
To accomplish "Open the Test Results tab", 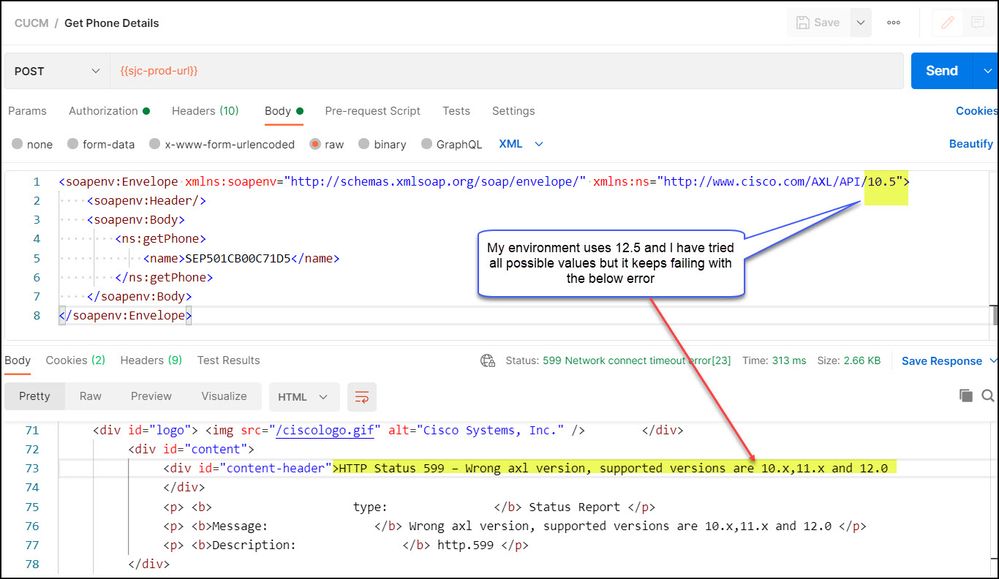I will click(x=229, y=361).
